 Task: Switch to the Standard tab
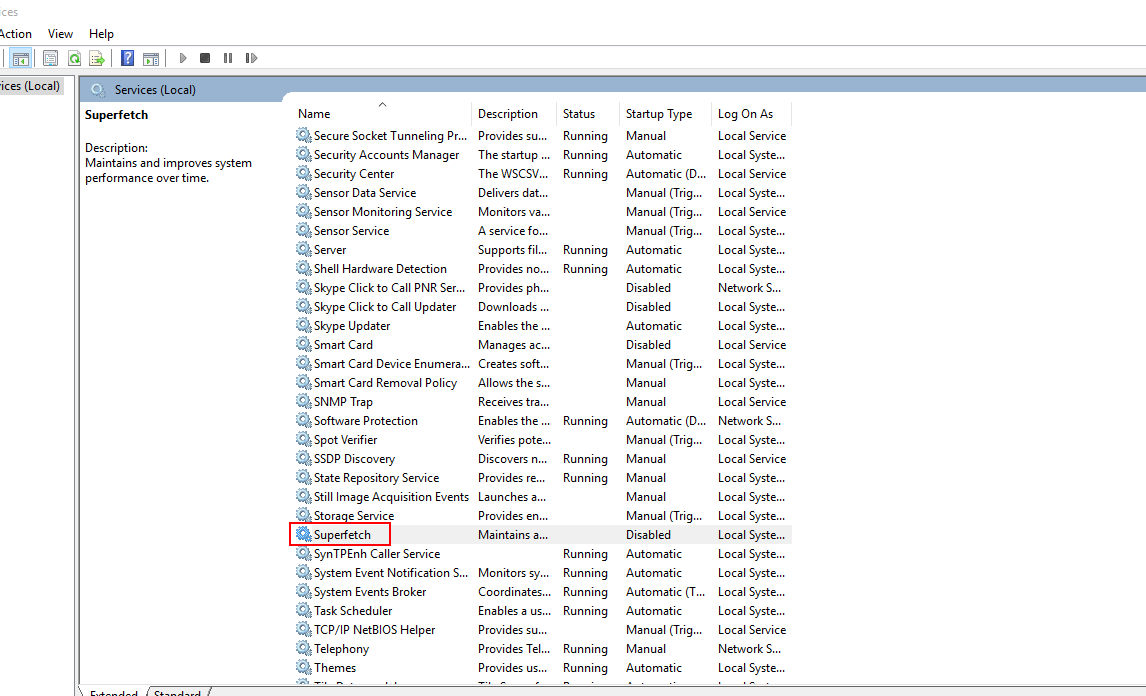(x=180, y=693)
